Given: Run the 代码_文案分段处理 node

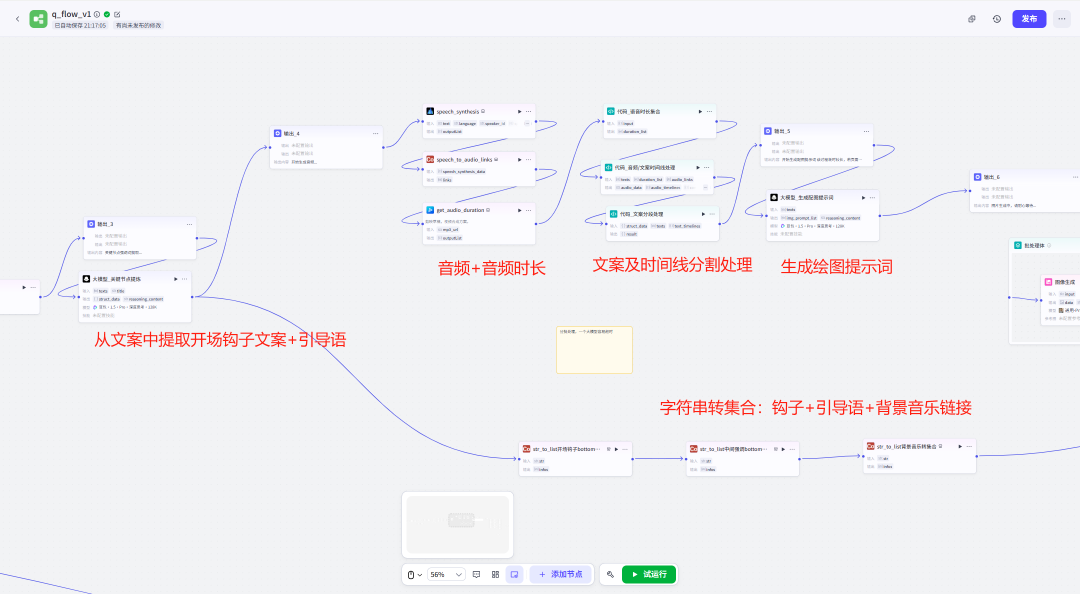Looking at the screenshot, I should 703,214.
